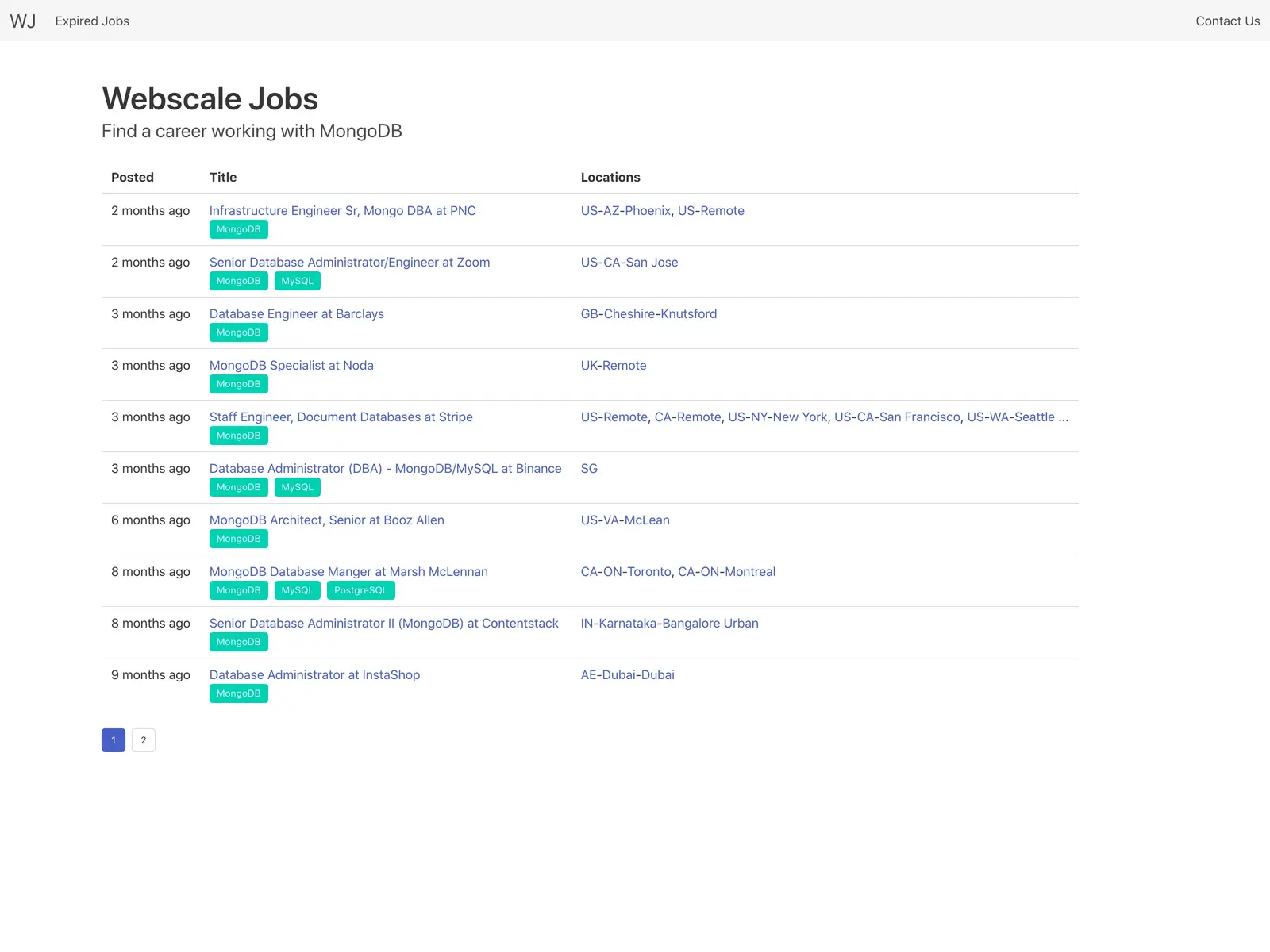
Task: Go to pagination page 2
Action: [144, 740]
